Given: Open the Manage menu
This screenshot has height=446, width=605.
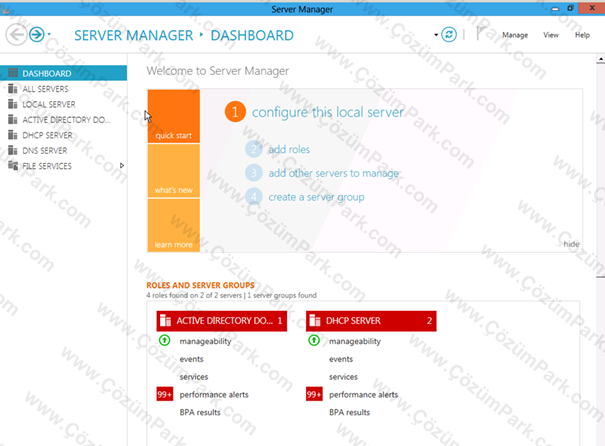Looking at the screenshot, I should tap(515, 35).
